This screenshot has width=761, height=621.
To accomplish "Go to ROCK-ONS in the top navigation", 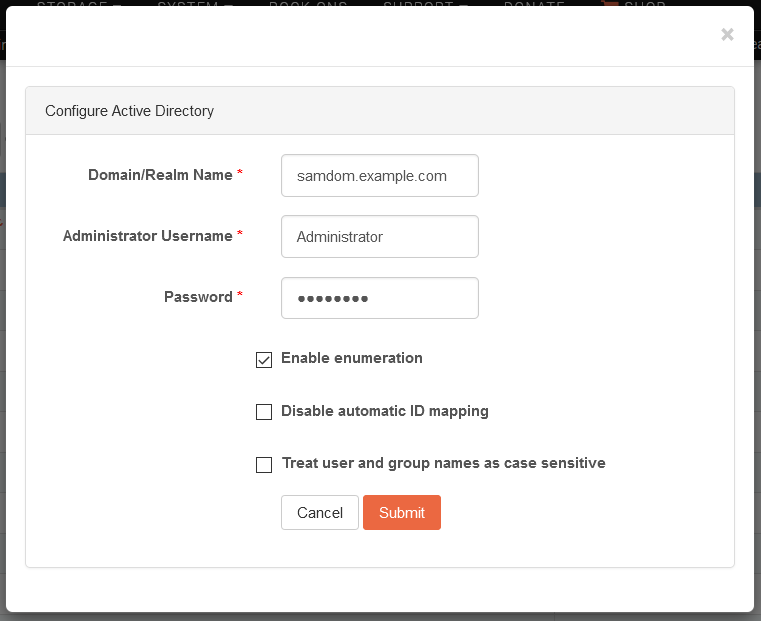I will [308, 3].
